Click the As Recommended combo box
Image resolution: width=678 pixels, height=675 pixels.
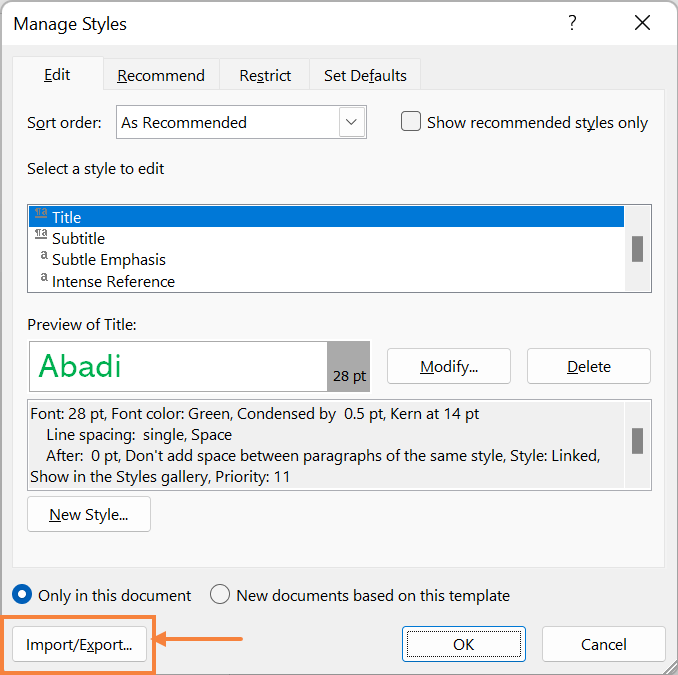click(x=241, y=122)
